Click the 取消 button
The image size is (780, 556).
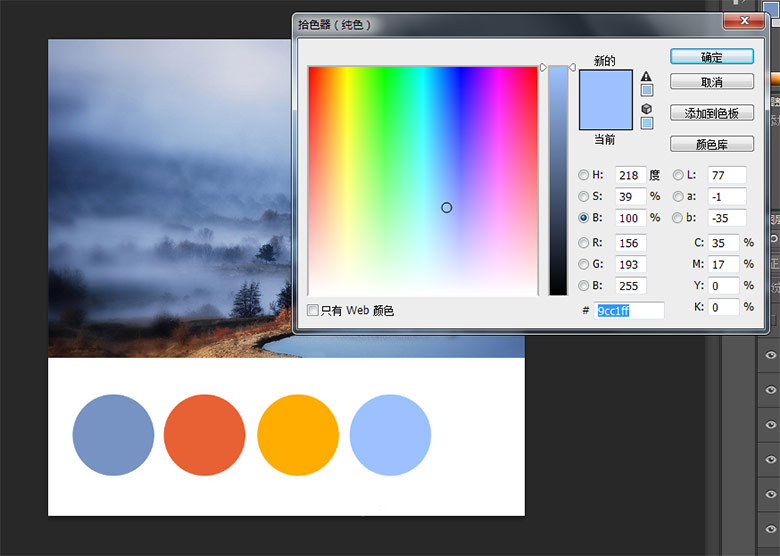pos(712,82)
